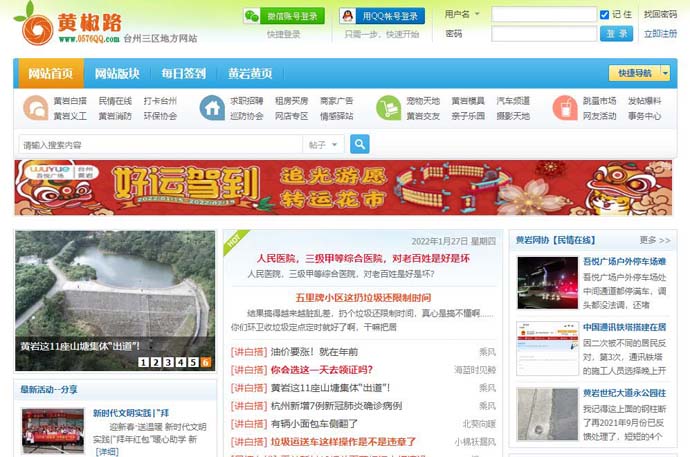
Task: Click the orange chat-bubble category icon
Action: pyautogui.click(x=36, y=108)
